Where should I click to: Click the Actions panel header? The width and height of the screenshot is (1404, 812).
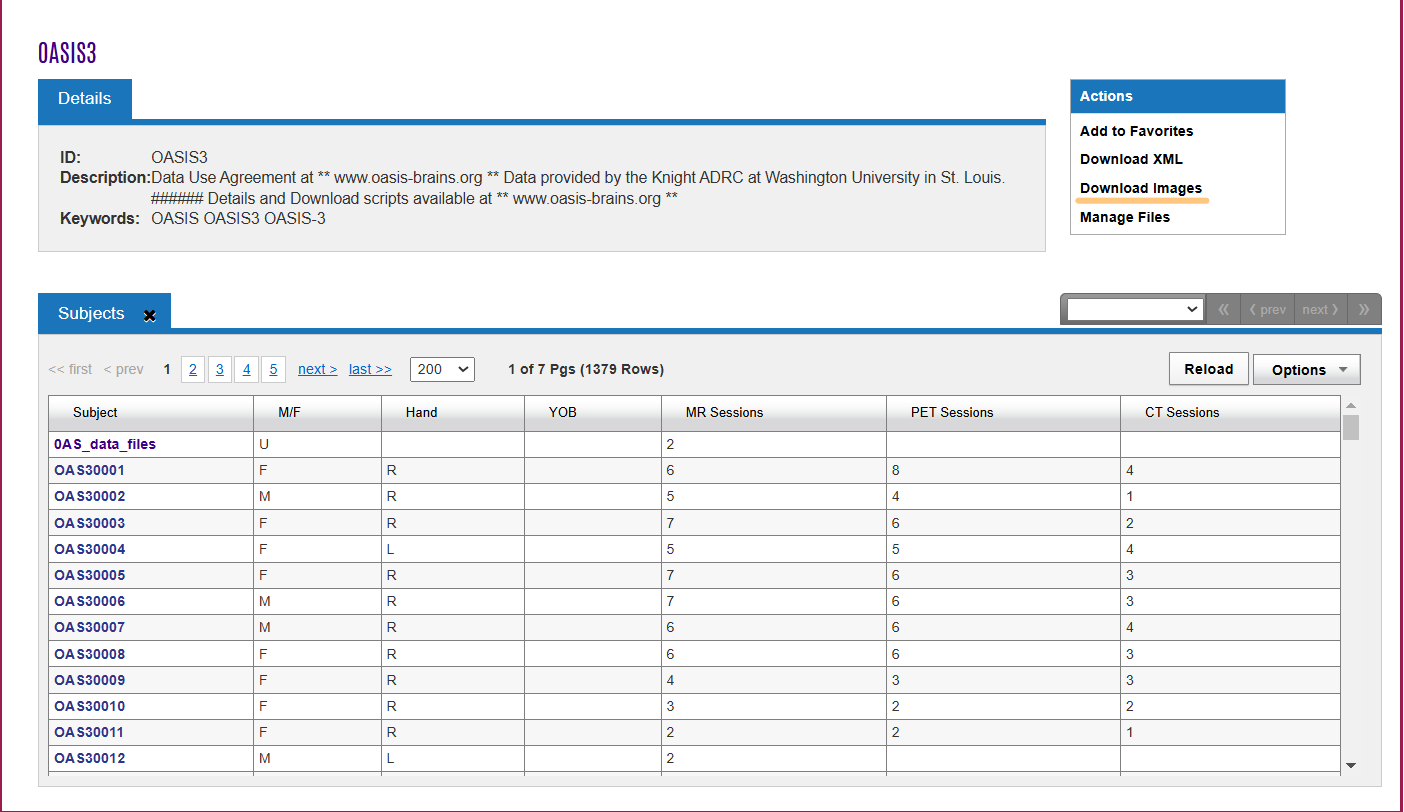point(1177,97)
